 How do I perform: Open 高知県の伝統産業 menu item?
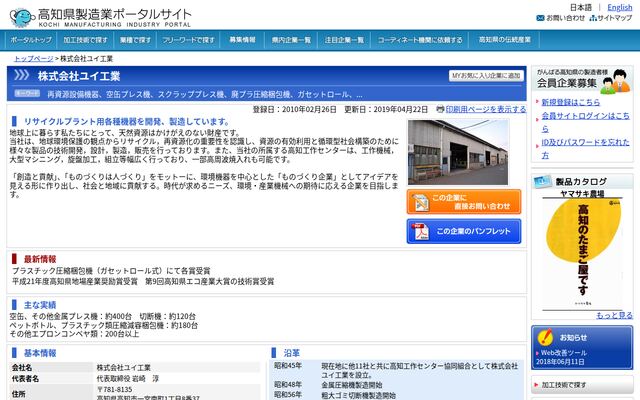[504, 40]
